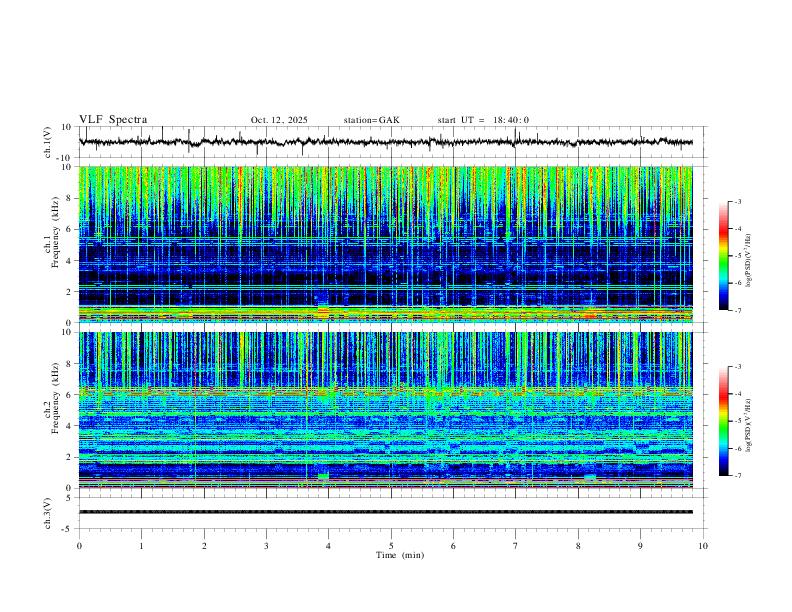Click the '5' tick on ch.3(V) axis

[x=70, y=498]
